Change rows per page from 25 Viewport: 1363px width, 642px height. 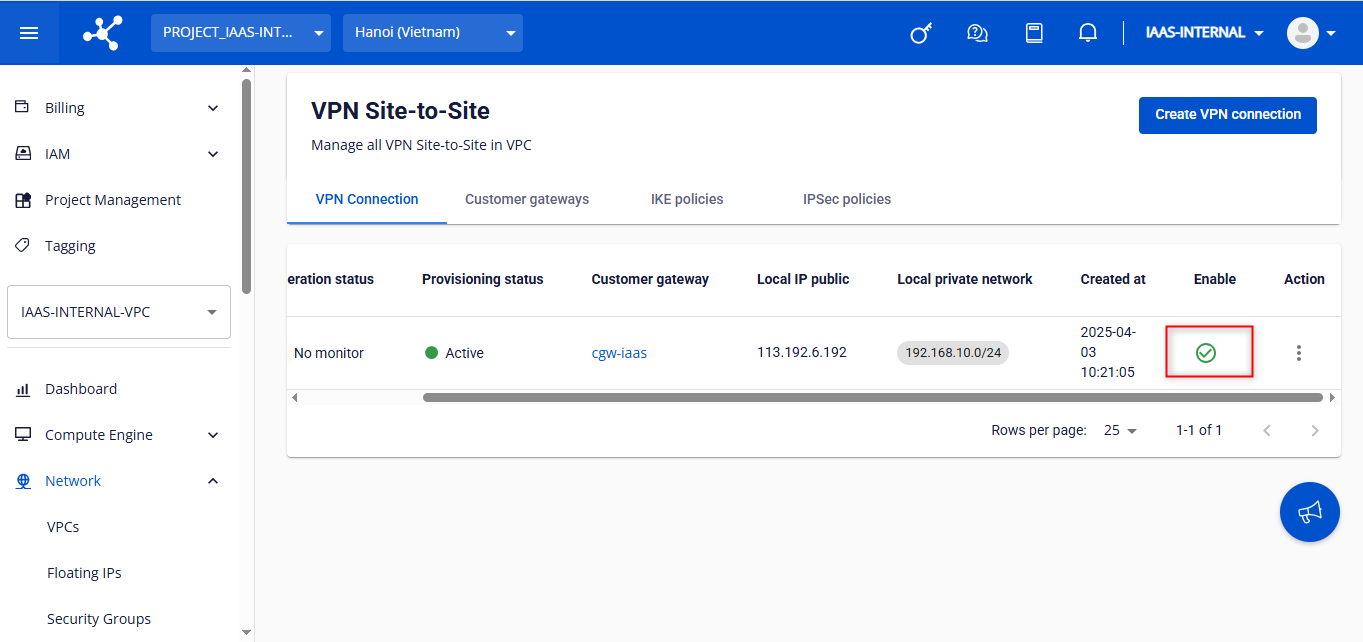1120,431
